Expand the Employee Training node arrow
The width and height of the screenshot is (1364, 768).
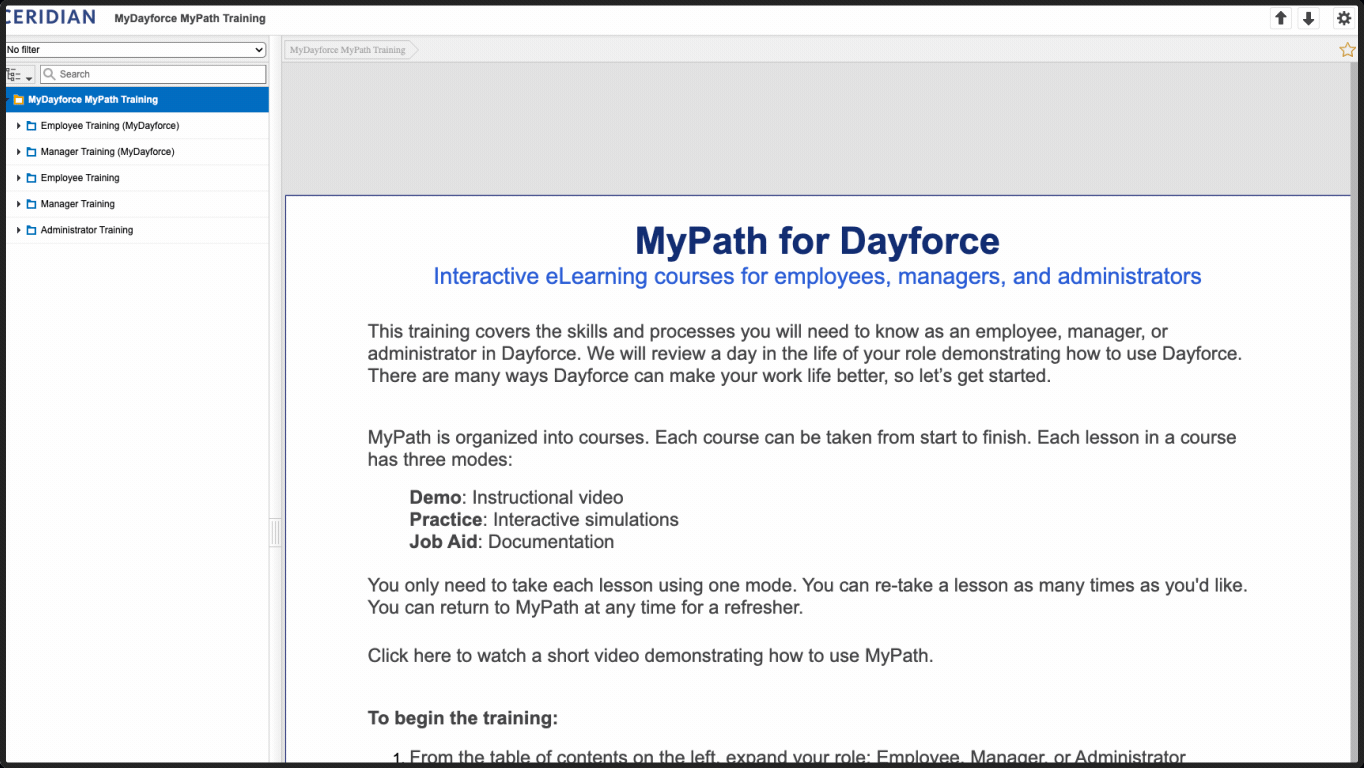18,178
